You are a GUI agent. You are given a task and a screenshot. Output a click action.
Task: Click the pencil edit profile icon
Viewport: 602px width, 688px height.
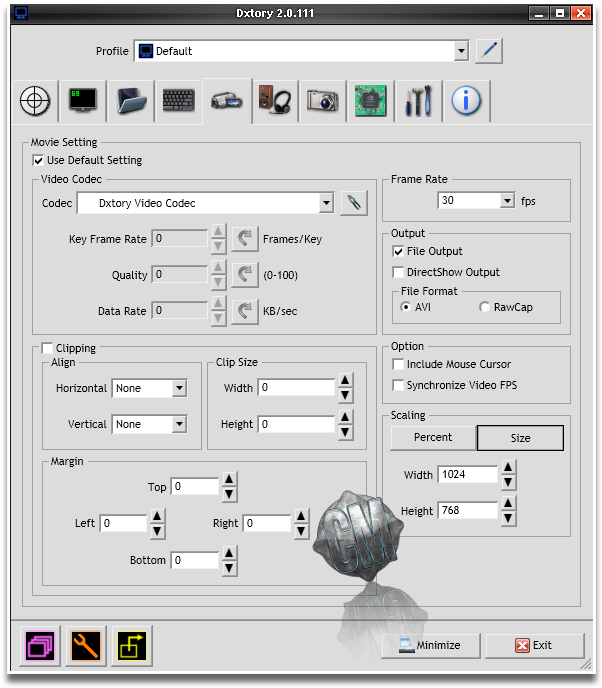pos(489,51)
